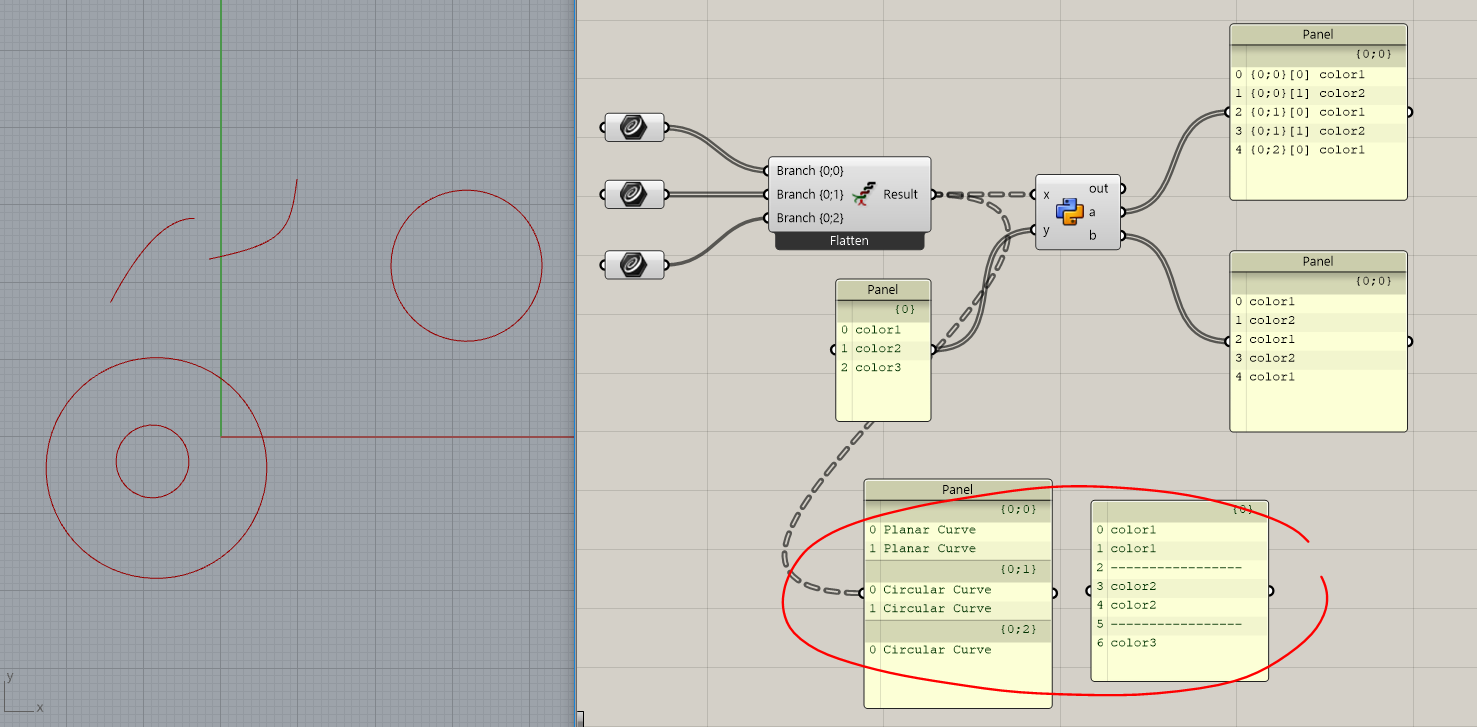Select the bottom Curve parameter component
Image resolution: width=1477 pixels, height=727 pixels.
point(633,265)
